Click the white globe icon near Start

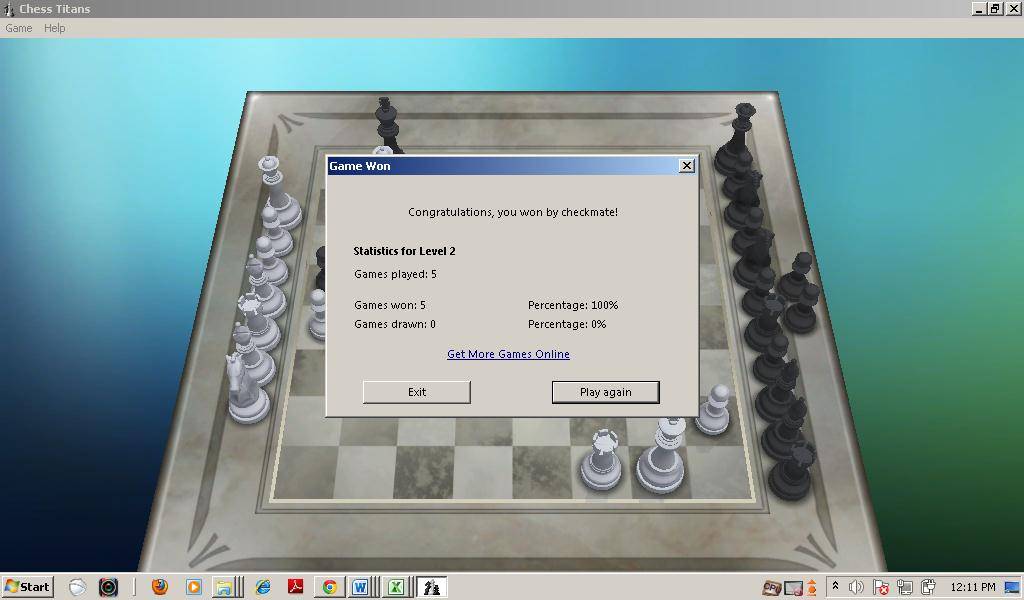[77, 587]
